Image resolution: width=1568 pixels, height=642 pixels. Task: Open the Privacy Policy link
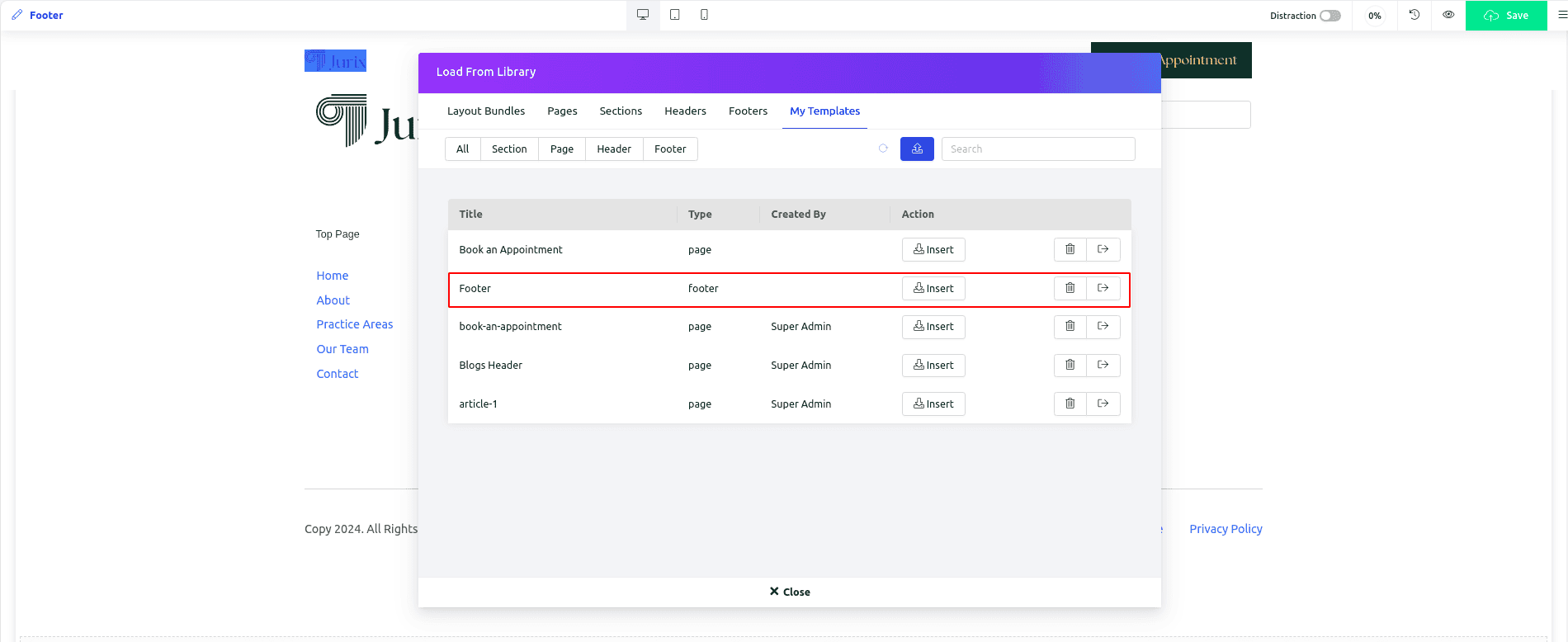pyautogui.click(x=1226, y=529)
